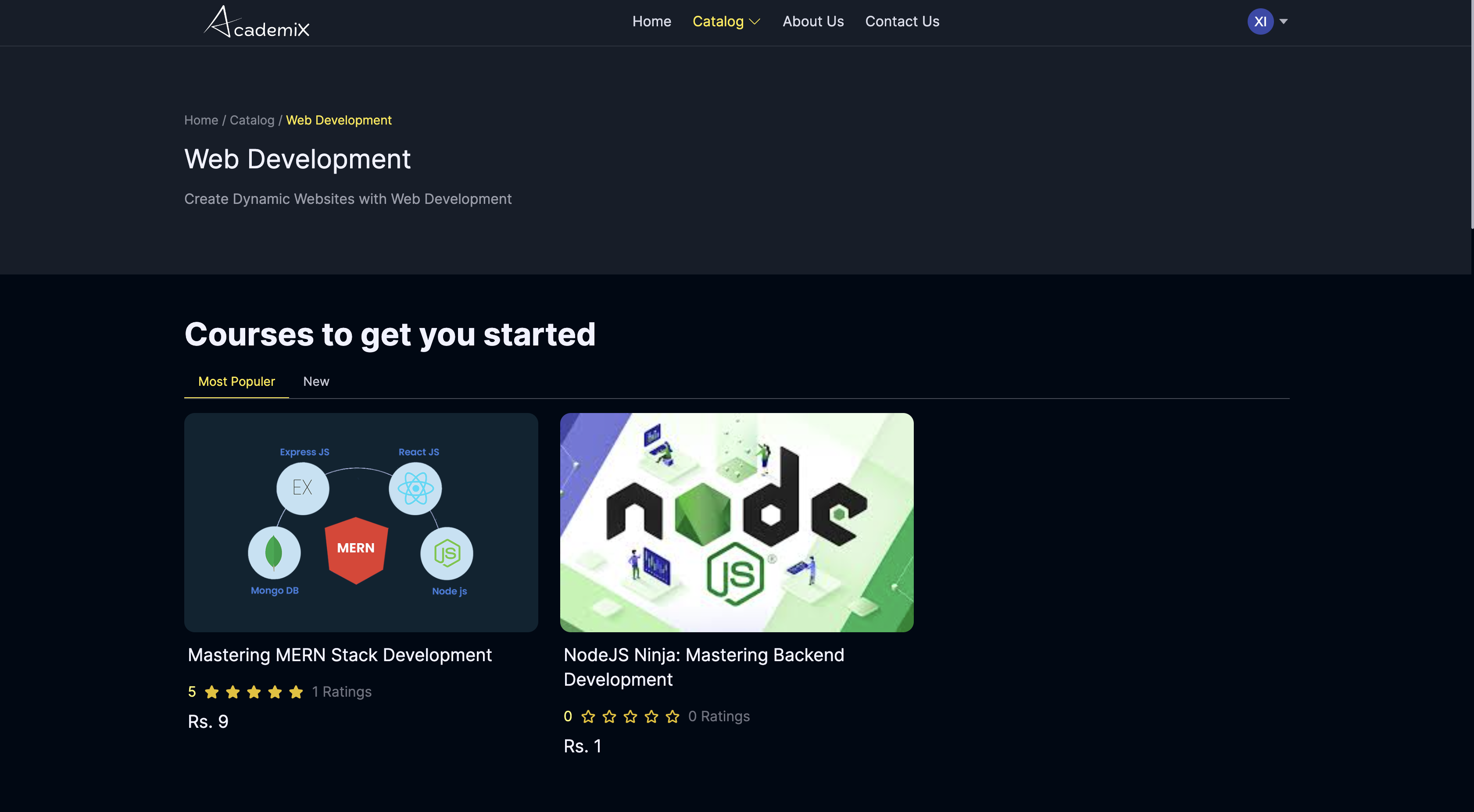The width and height of the screenshot is (1474, 812).
Task: Click the XI profile avatar
Action: [x=1260, y=22]
